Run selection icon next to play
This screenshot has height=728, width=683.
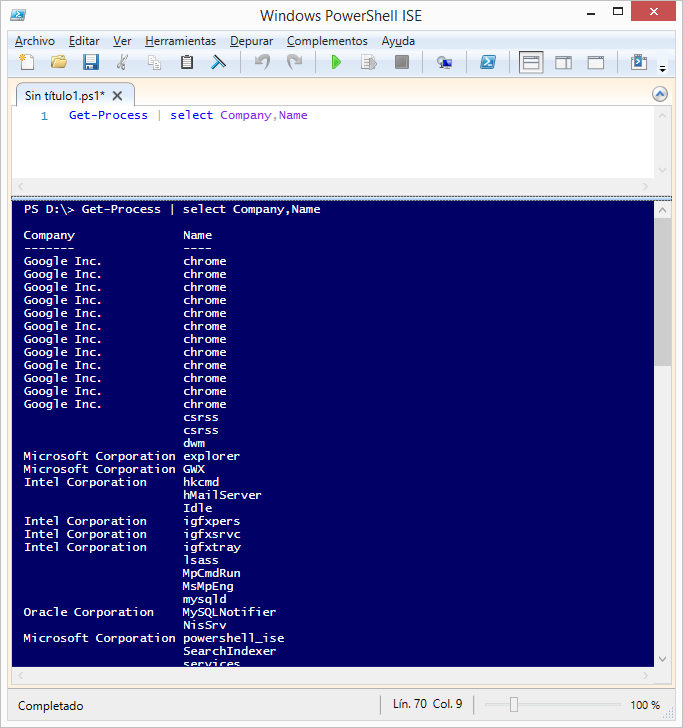tap(369, 62)
